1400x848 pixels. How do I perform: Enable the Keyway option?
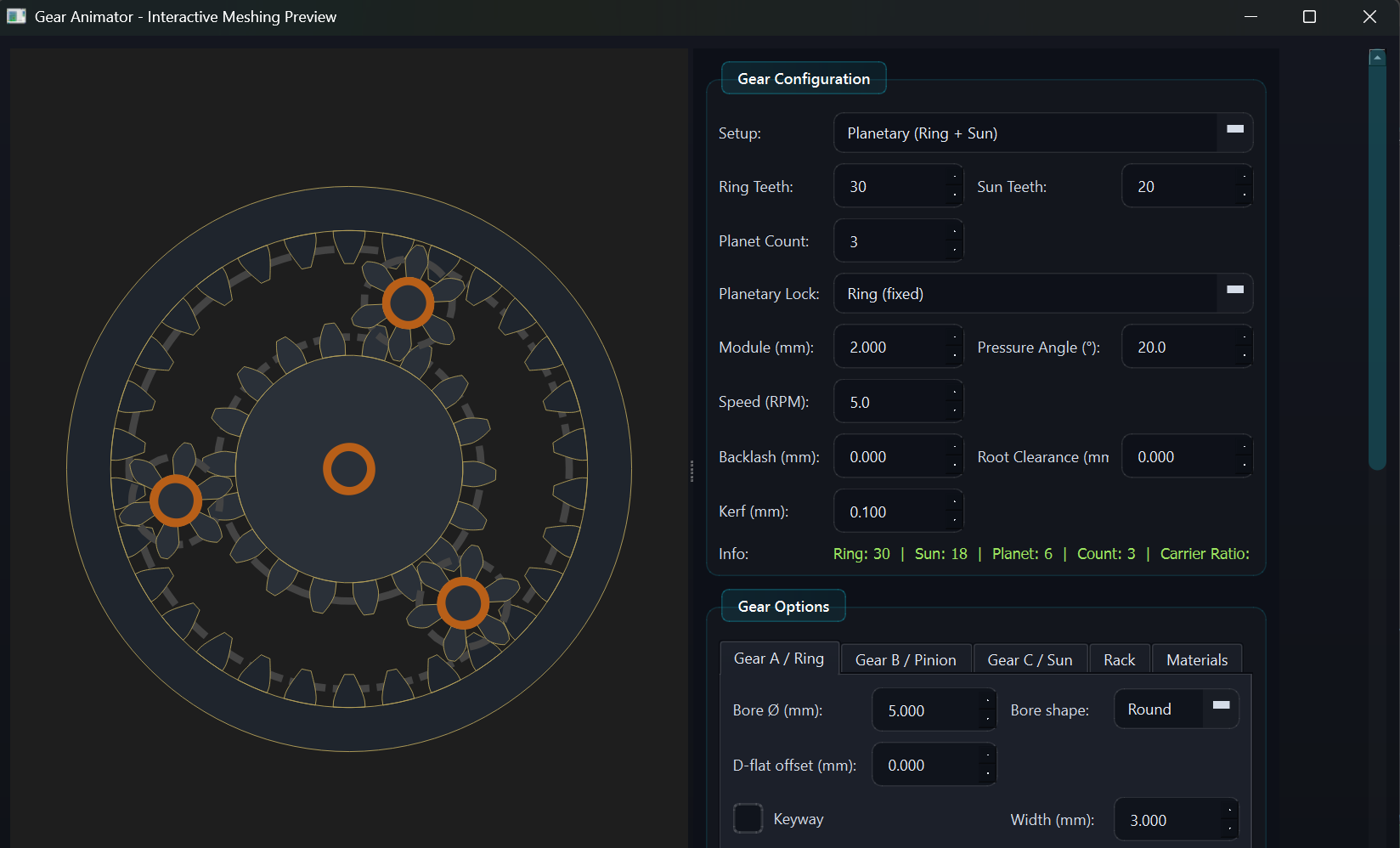(x=748, y=818)
